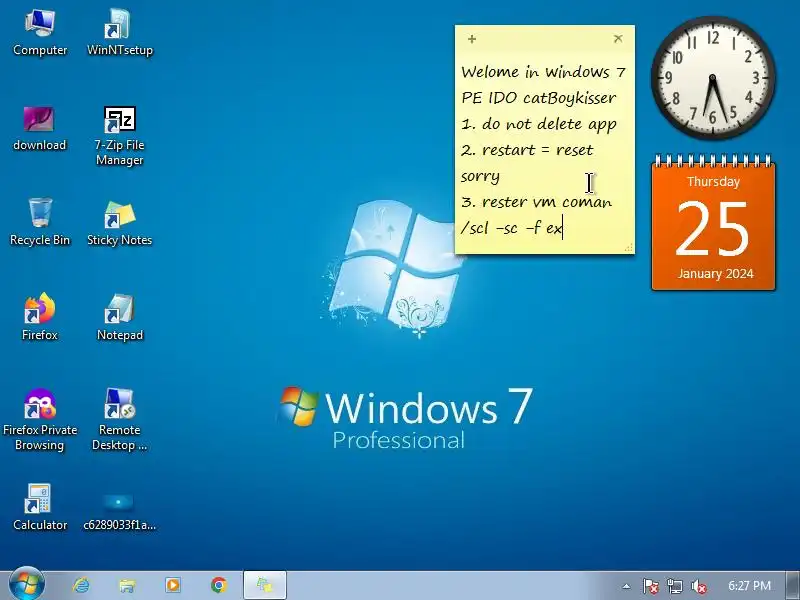
Task: Open Windows Explorer folder from taskbar
Action: point(127,585)
